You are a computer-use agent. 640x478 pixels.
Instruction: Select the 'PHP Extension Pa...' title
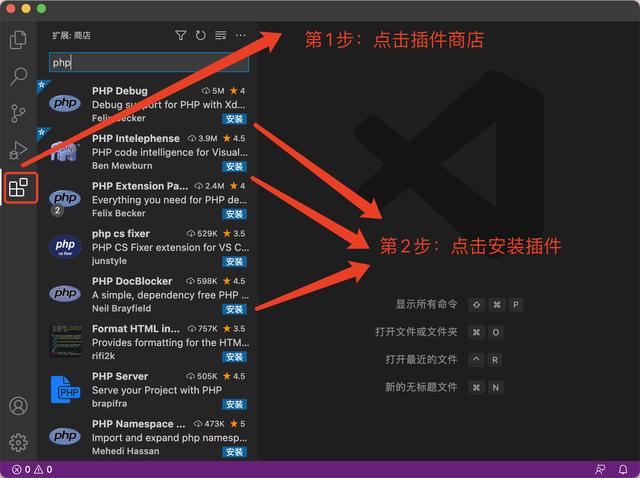[x=140, y=186]
